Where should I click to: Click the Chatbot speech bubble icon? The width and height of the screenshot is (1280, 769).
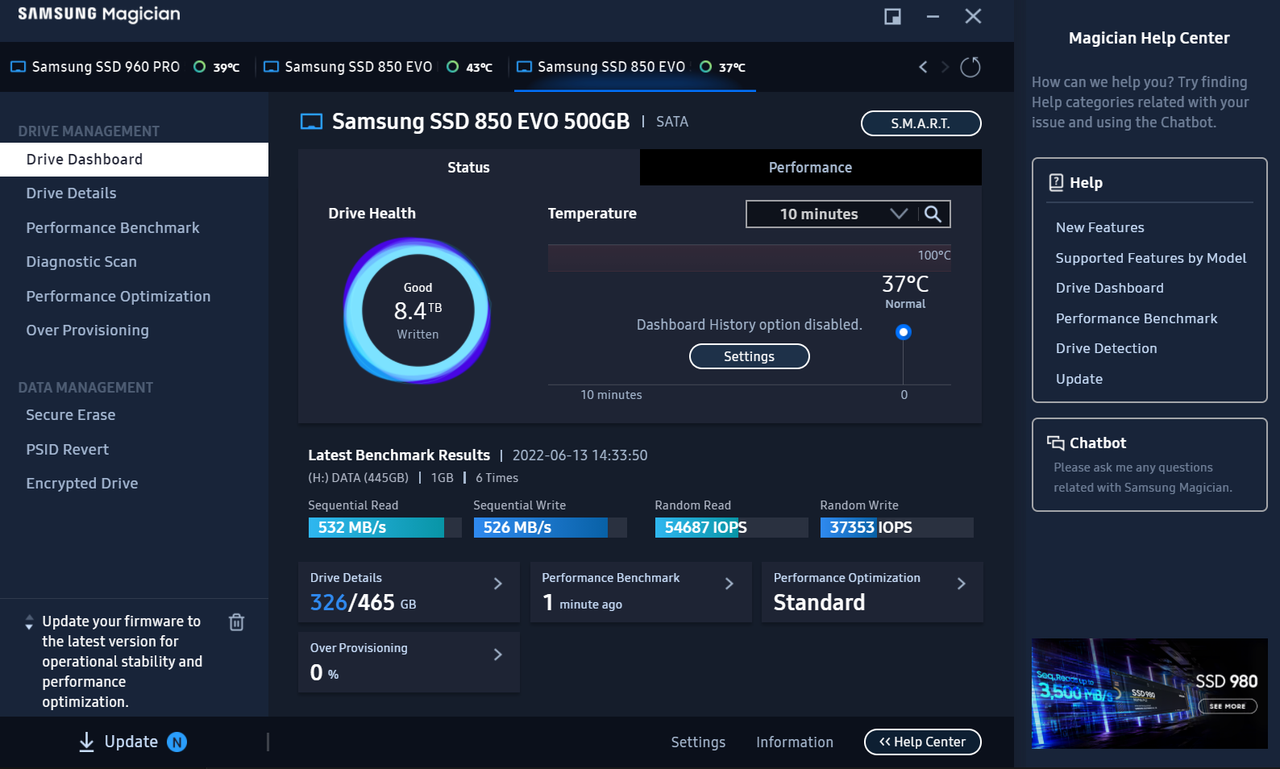(x=1055, y=443)
